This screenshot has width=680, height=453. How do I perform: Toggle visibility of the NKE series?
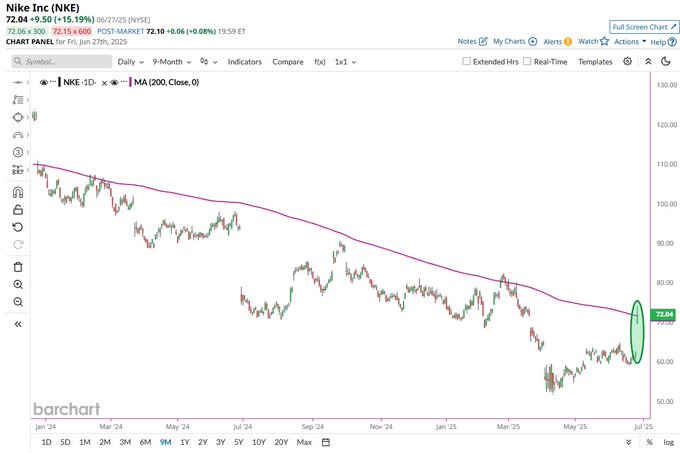(44, 82)
